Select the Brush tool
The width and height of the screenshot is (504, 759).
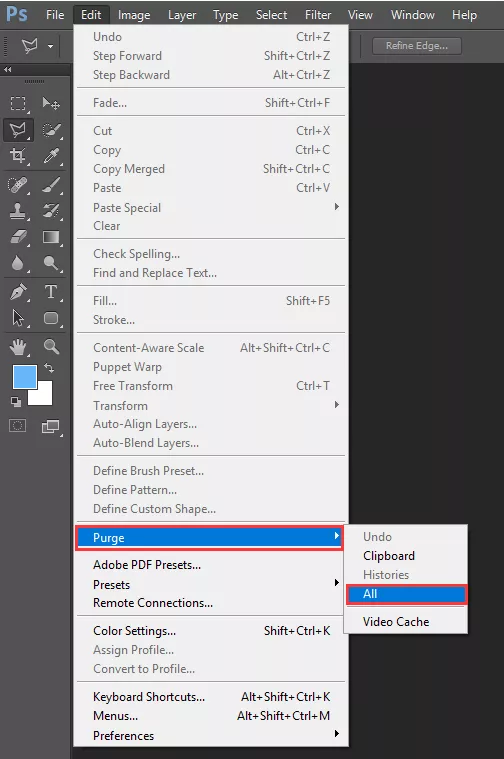tap(51, 185)
